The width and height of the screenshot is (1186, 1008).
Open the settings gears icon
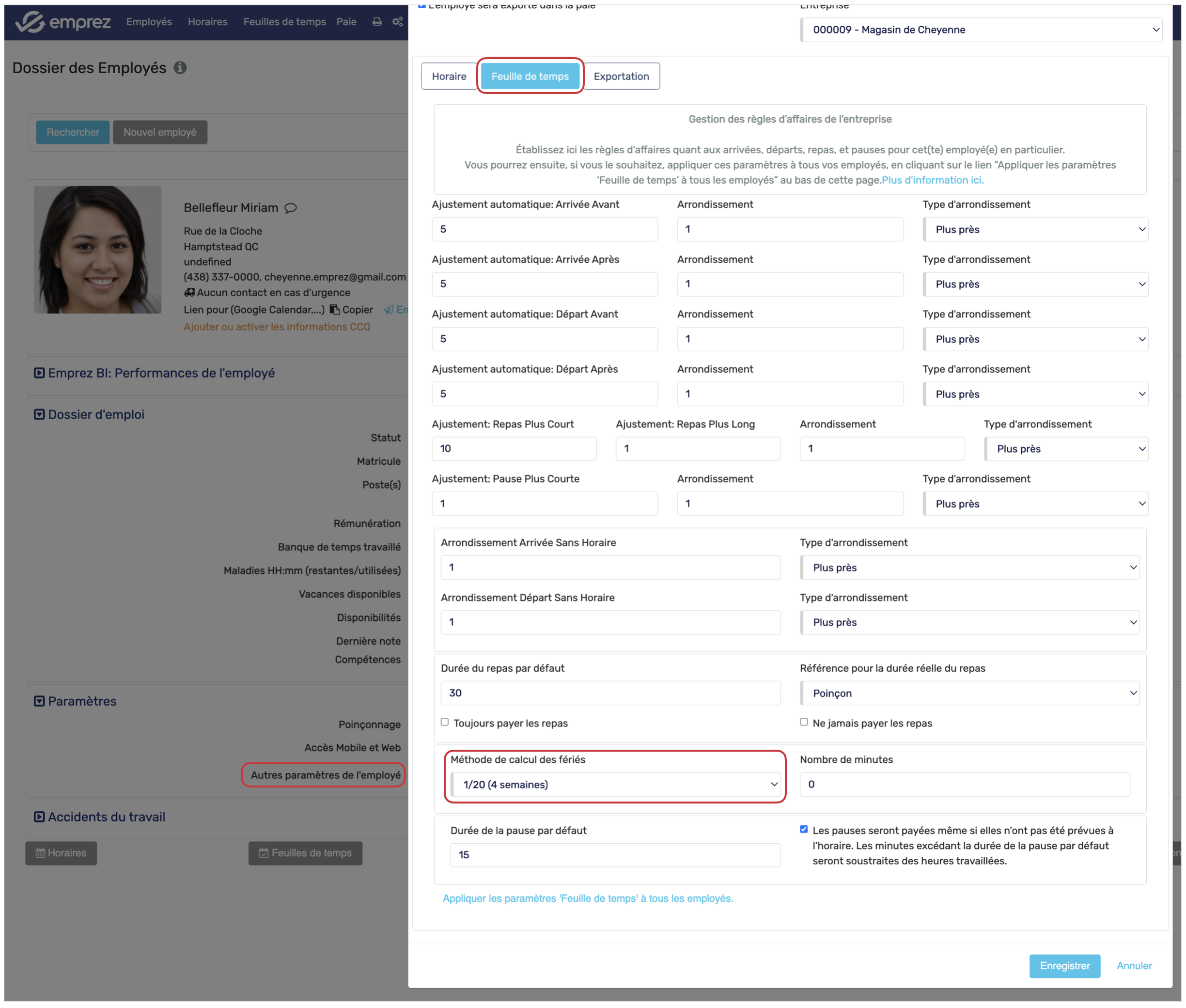point(398,22)
